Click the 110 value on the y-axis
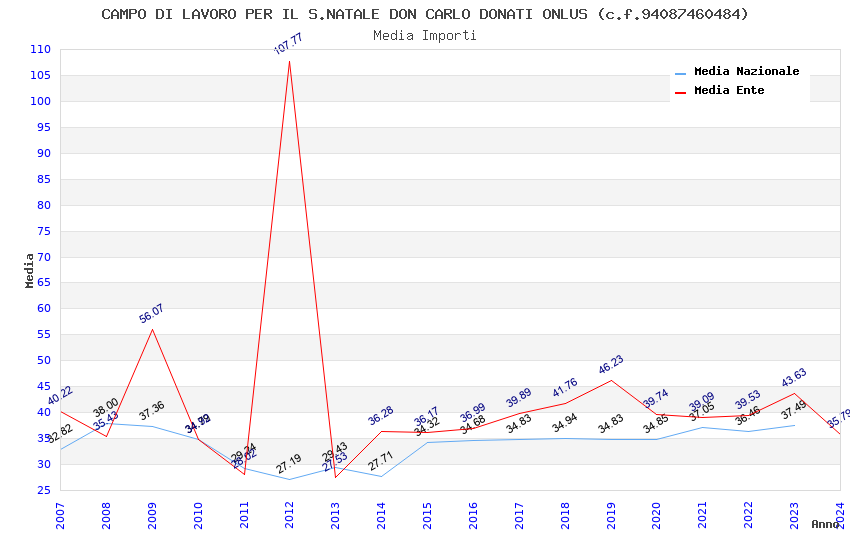The image size is (850, 550). click(40, 49)
